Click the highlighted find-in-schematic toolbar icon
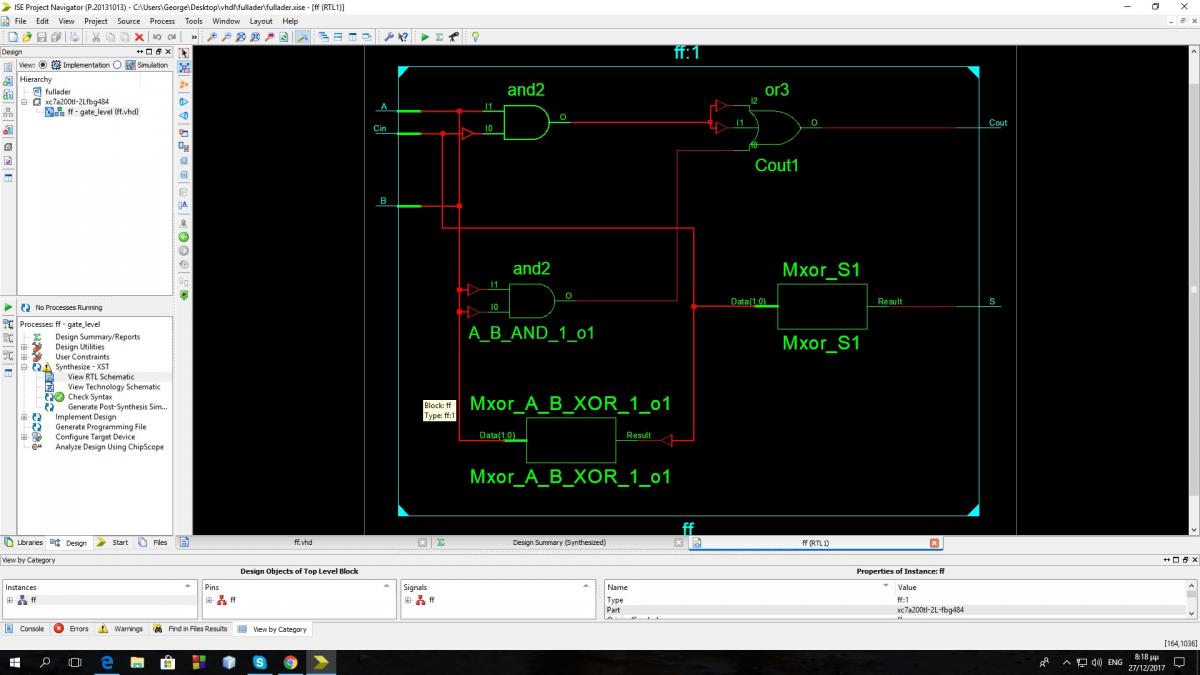This screenshot has width=1200, height=675. [x=302, y=37]
